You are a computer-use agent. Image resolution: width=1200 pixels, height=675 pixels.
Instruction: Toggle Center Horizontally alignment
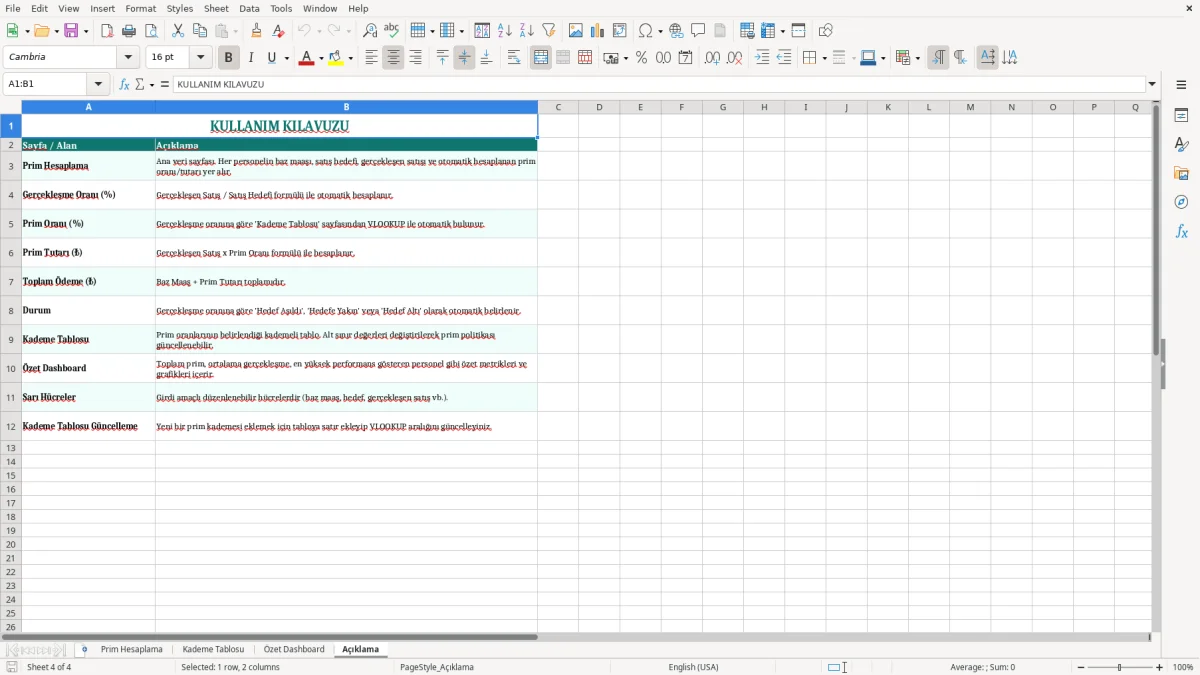coord(393,58)
